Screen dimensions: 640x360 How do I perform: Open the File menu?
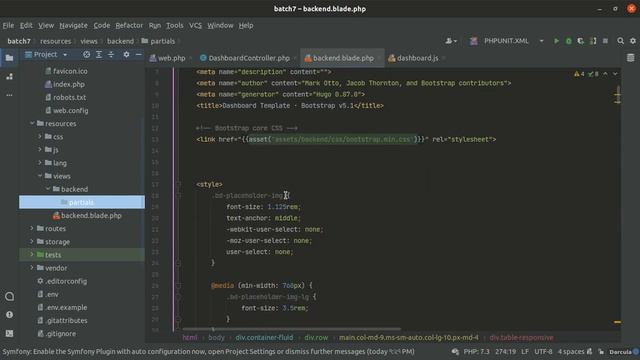coord(8,25)
